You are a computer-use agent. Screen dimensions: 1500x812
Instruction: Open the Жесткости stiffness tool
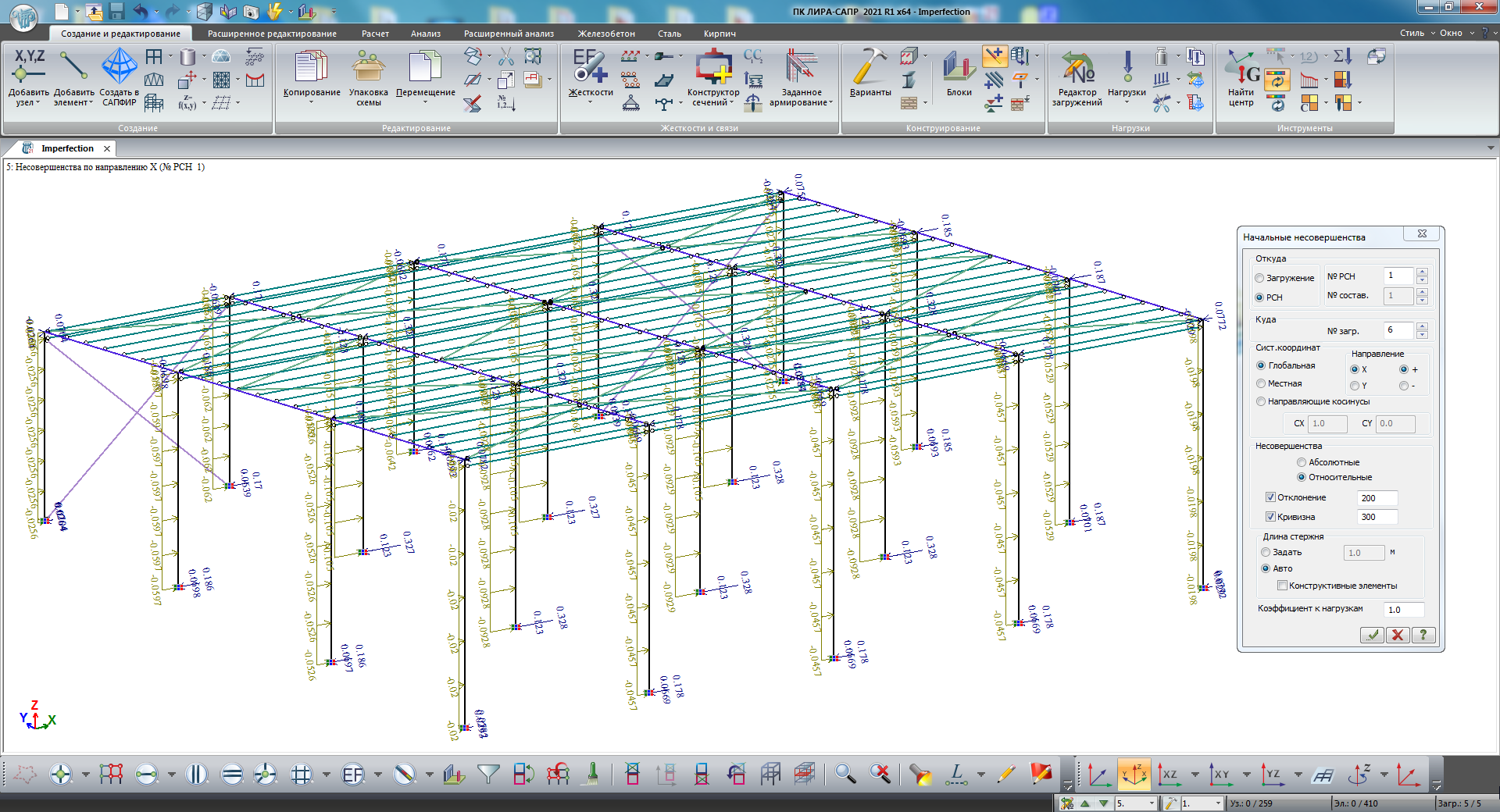(590, 67)
